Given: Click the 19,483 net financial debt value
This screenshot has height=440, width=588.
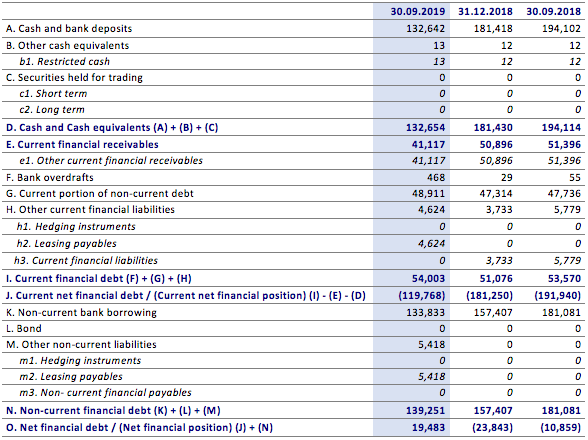Looking at the screenshot, I should click(428, 428).
